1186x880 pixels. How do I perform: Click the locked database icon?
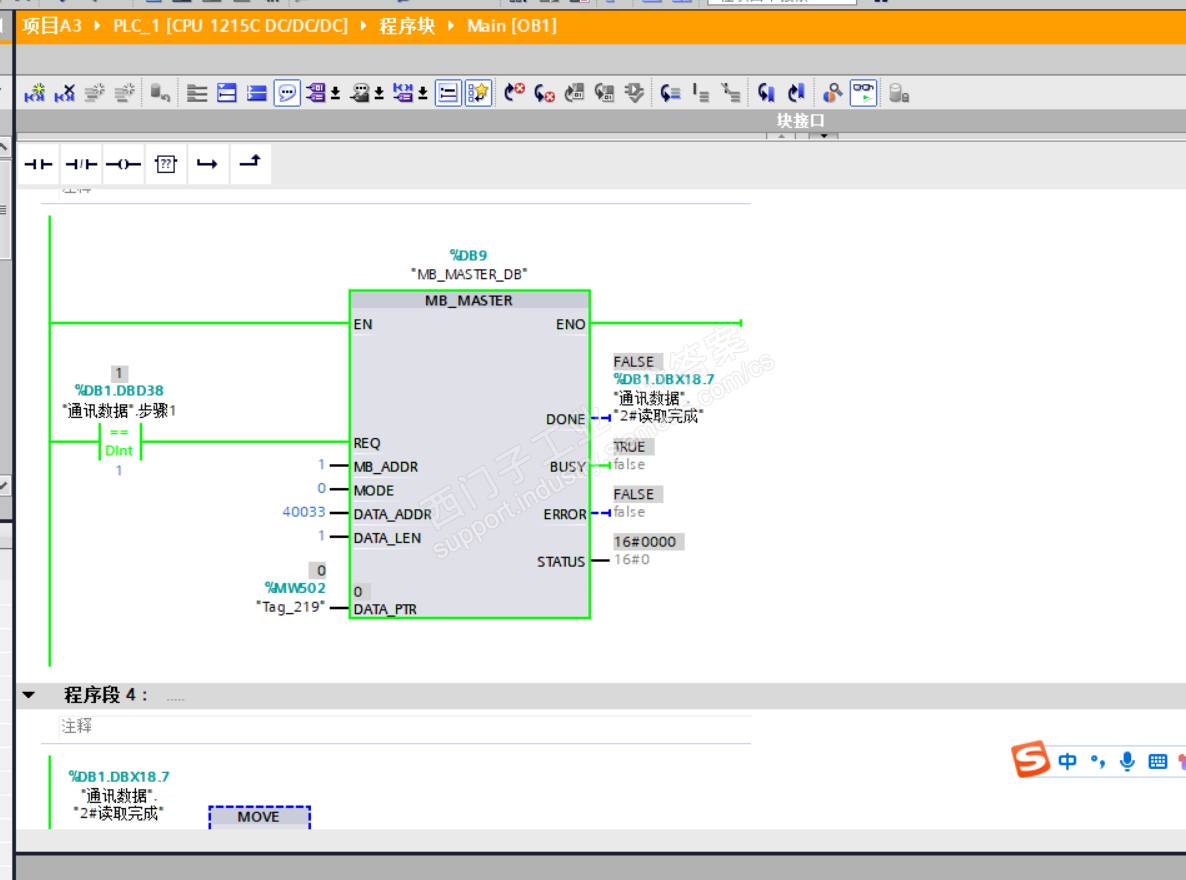click(x=899, y=93)
